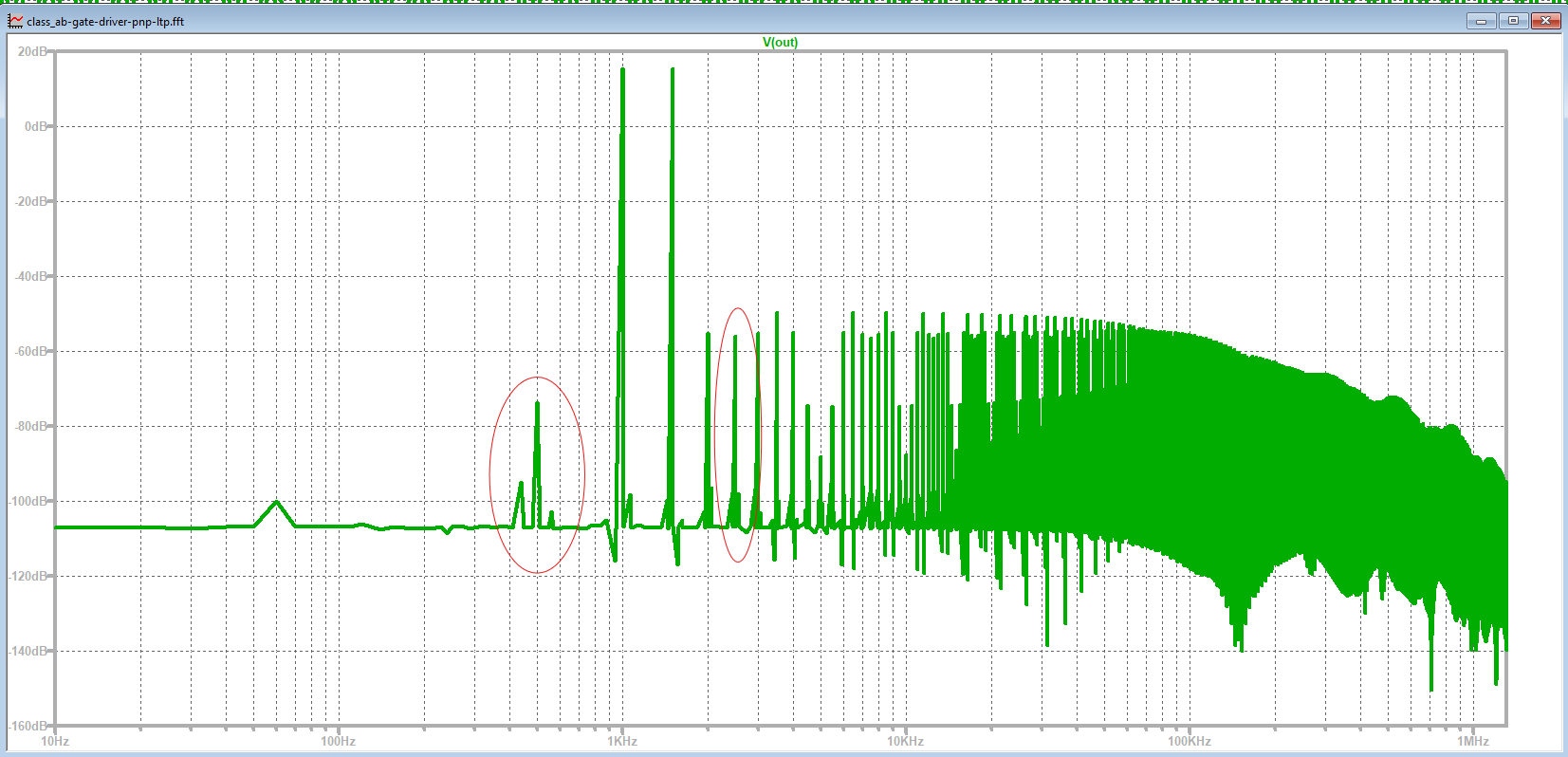Maximize the FFT plot window
Screen dimensions: 1568x757
click(x=1513, y=21)
